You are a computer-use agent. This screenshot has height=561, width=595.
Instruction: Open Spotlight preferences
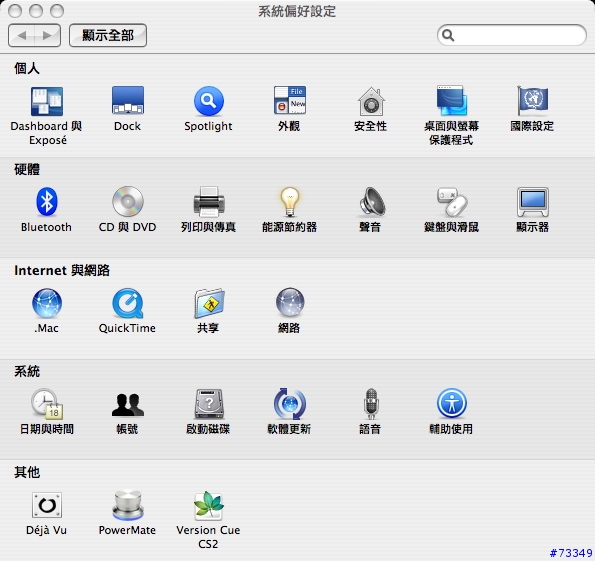click(208, 101)
